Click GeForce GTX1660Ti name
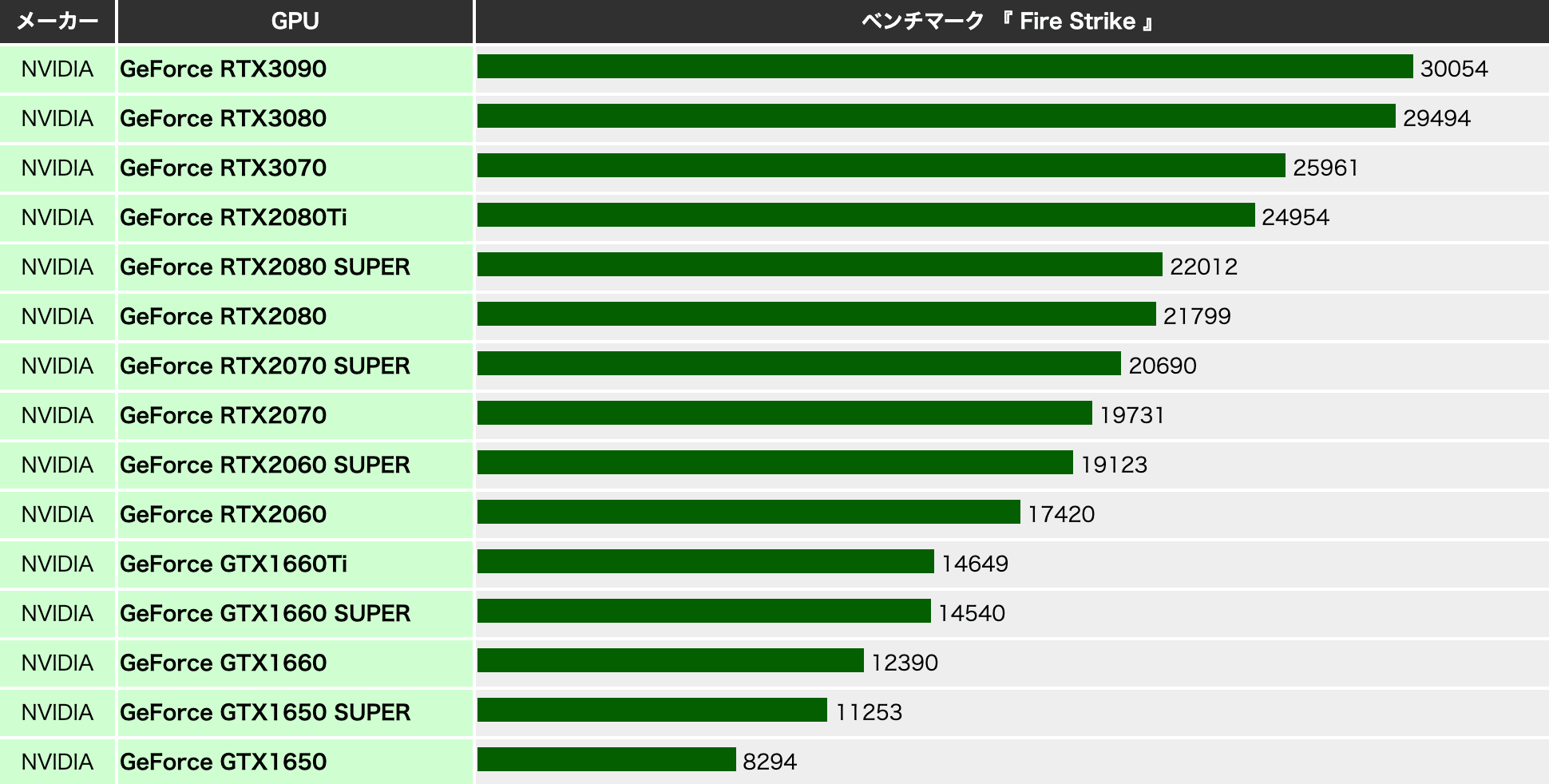The height and width of the screenshot is (784, 1549). pos(233,564)
